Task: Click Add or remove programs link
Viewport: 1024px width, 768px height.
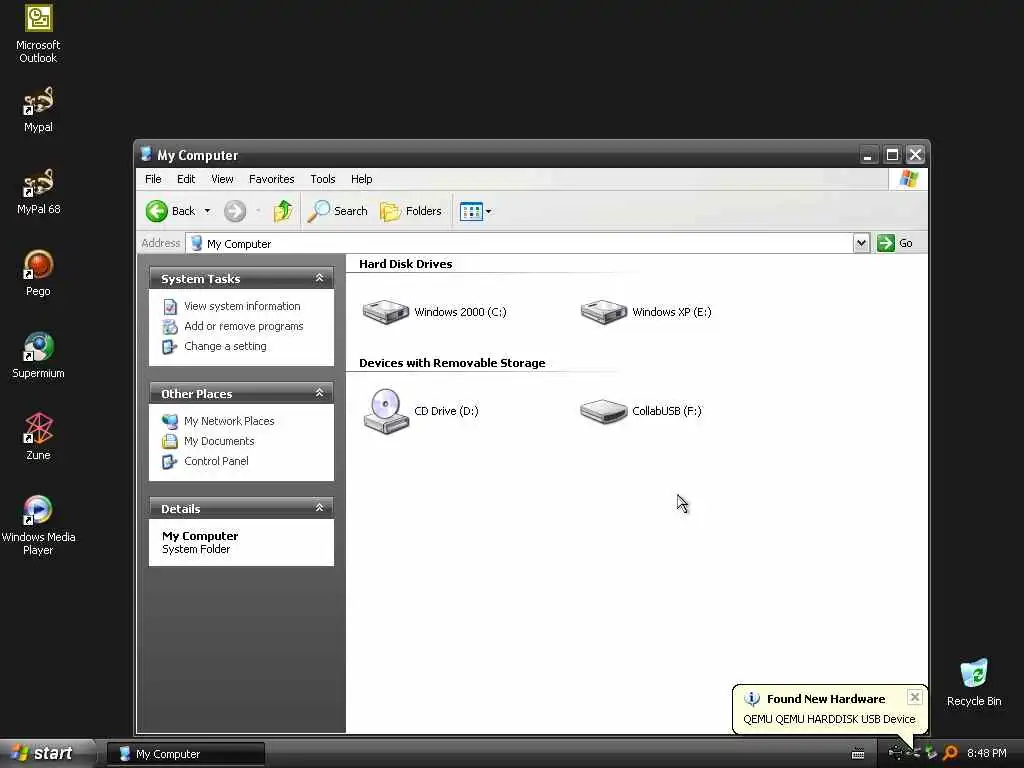Action: pyautogui.click(x=244, y=326)
